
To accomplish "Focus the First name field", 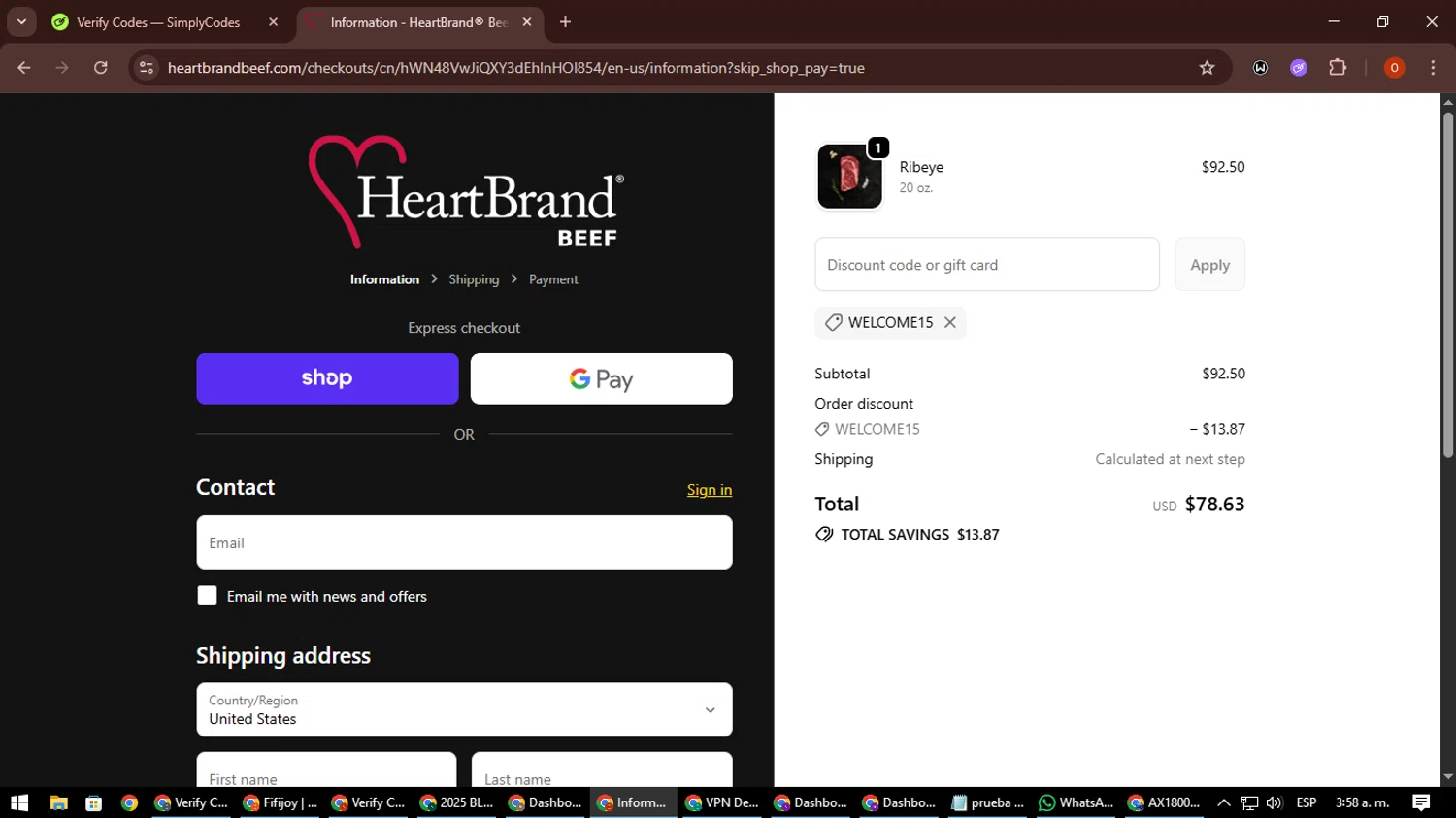I will [x=326, y=770].
